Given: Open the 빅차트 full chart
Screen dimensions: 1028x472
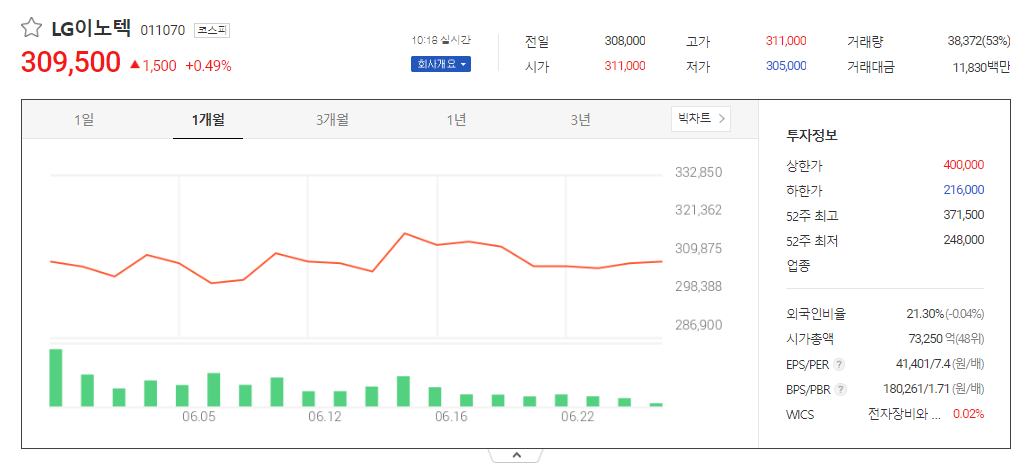Looking at the screenshot, I should pyautogui.click(x=701, y=119).
